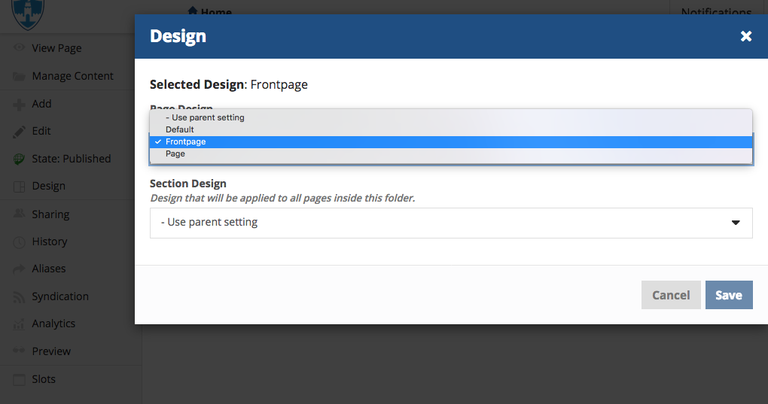Click the people icon beside Sharing
The image size is (768, 404).
(19, 214)
